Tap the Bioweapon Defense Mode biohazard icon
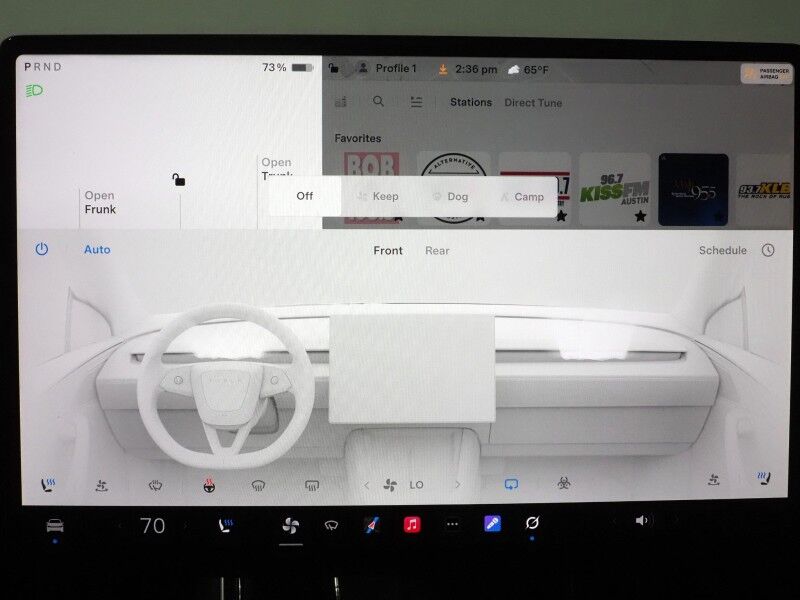 point(565,484)
